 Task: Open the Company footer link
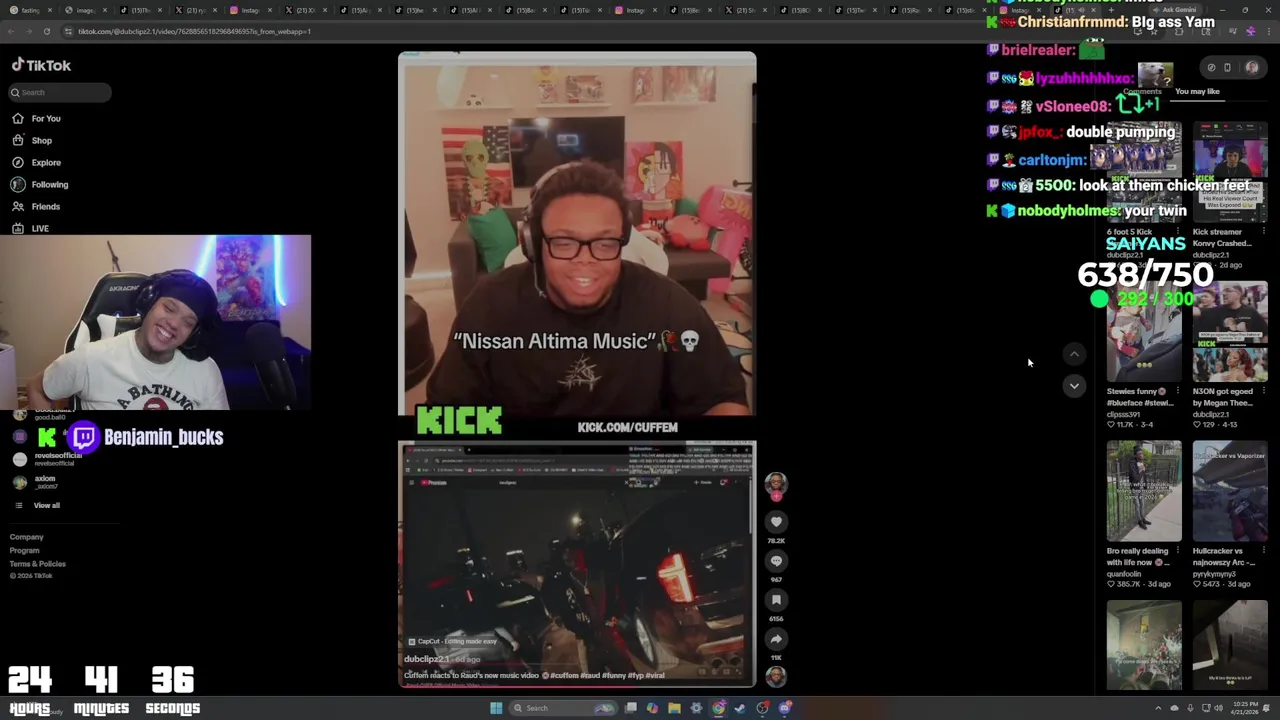point(27,537)
